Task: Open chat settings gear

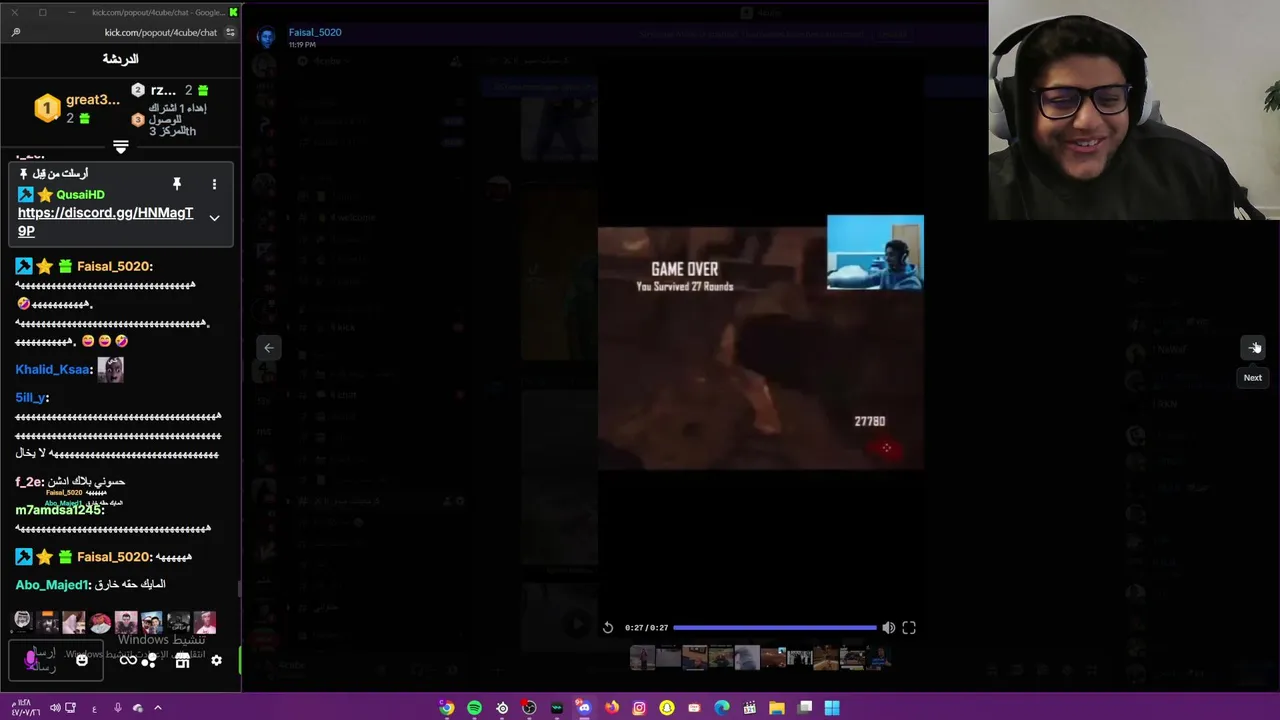Action: tap(216, 660)
